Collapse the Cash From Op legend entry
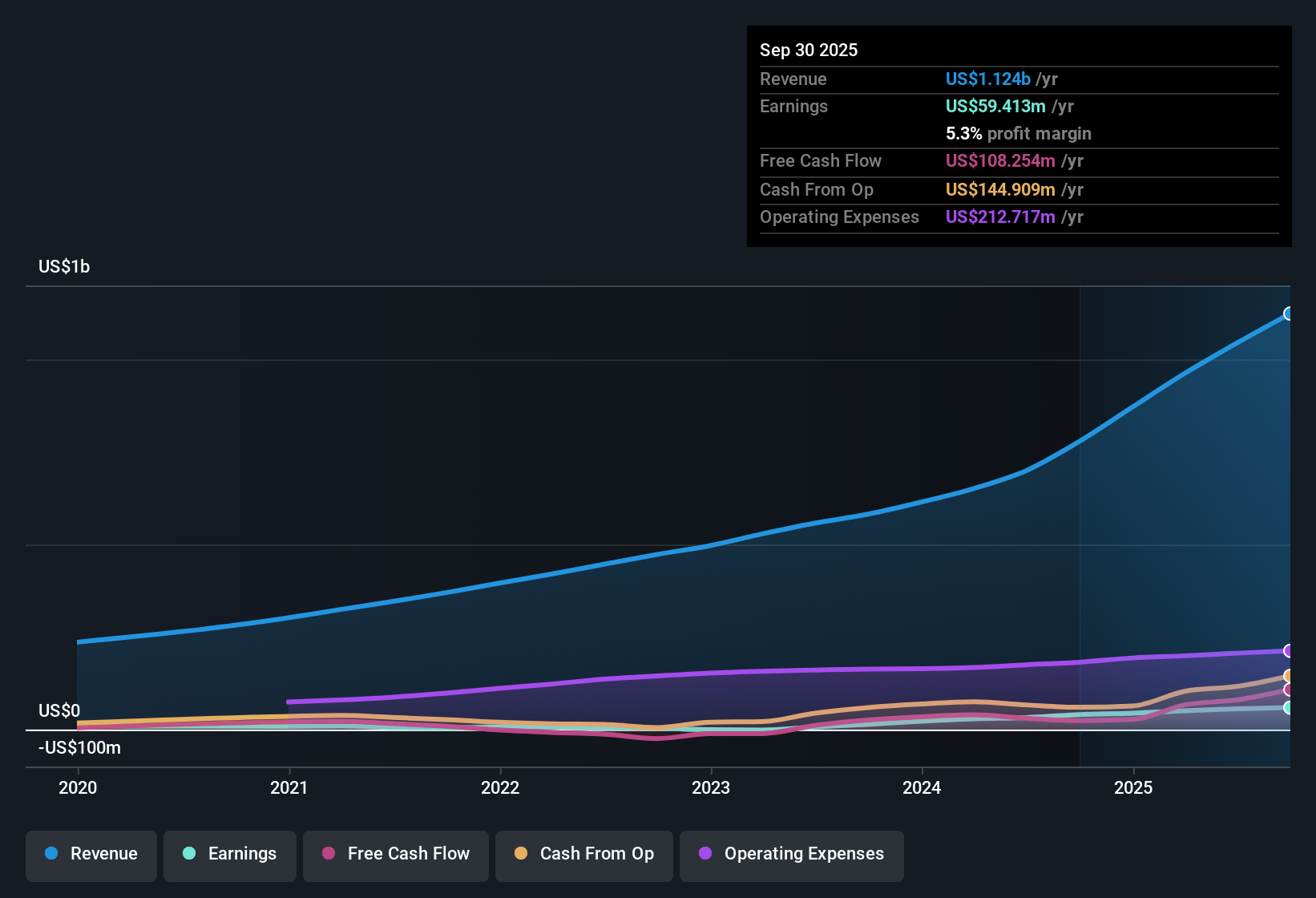Image resolution: width=1316 pixels, height=898 pixels. [583, 856]
